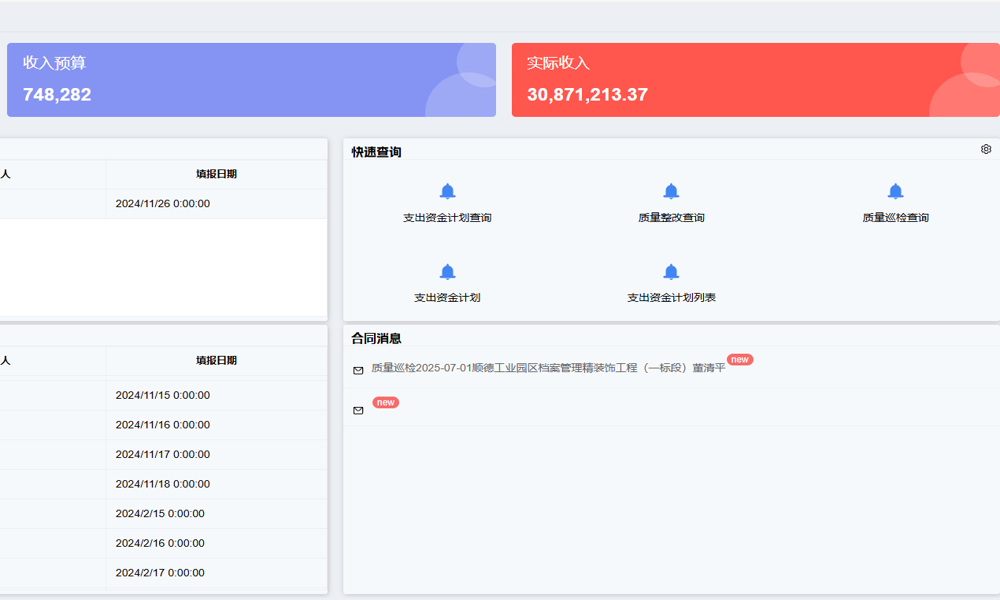Click the 填报日期 column header in upper table
The width and height of the screenshot is (1000, 600).
[x=216, y=174]
